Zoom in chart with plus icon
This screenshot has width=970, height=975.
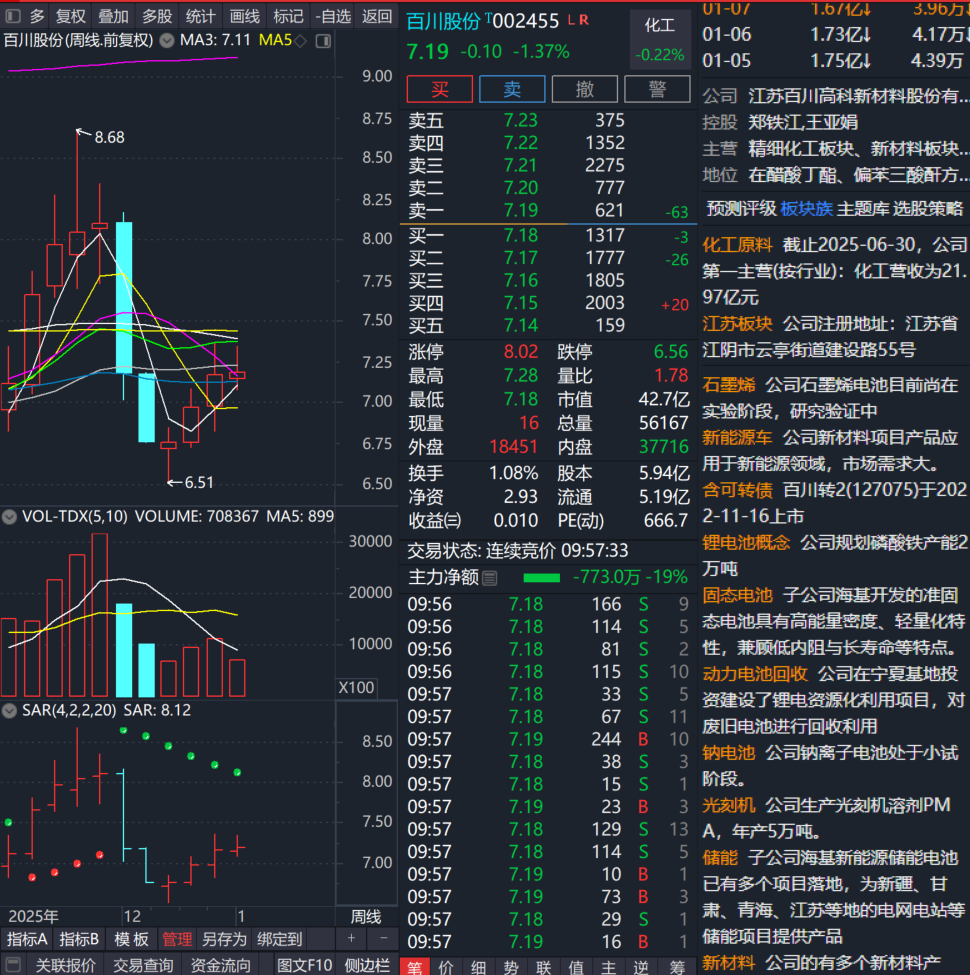(x=351, y=938)
